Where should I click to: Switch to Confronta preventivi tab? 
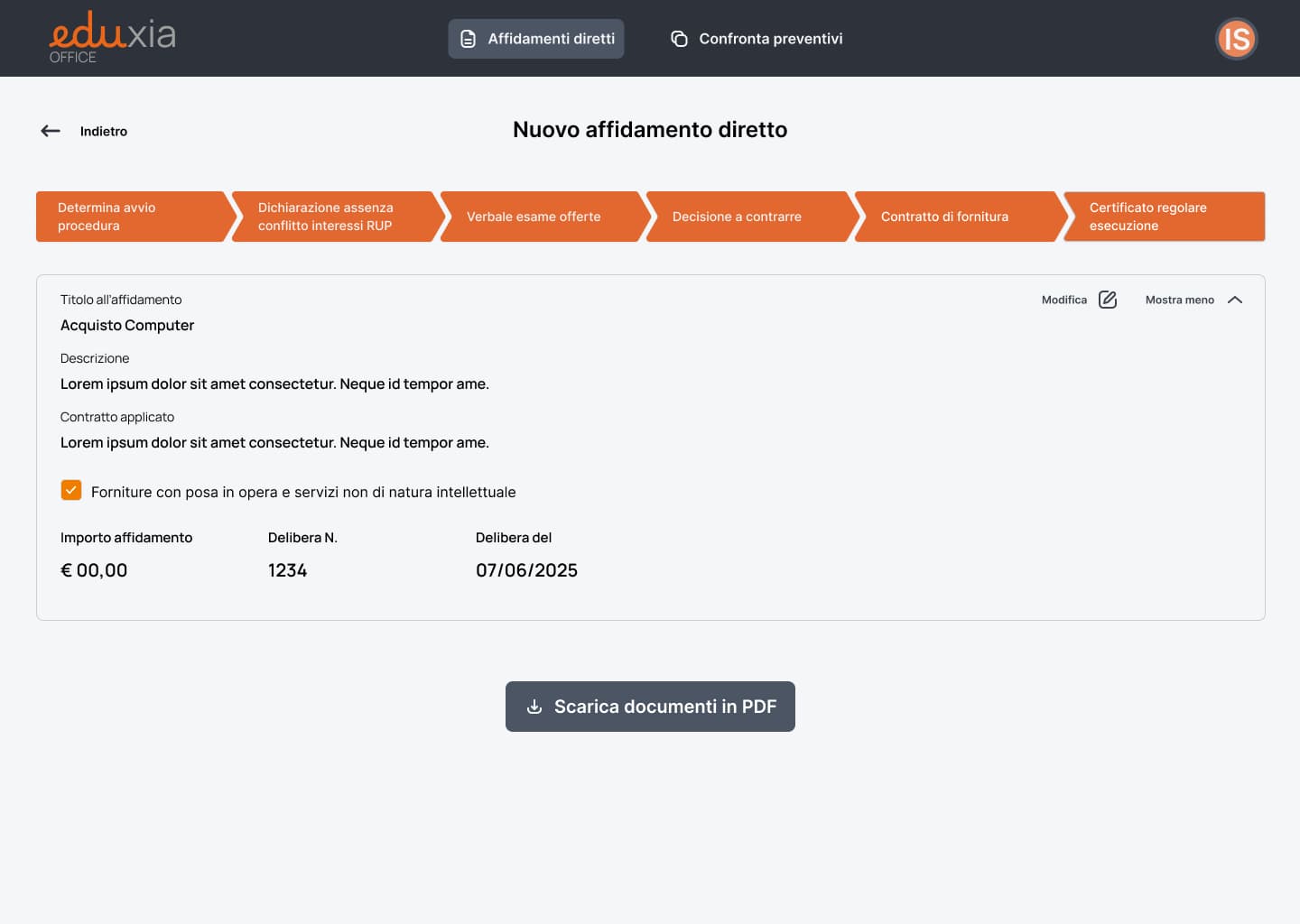[770, 39]
